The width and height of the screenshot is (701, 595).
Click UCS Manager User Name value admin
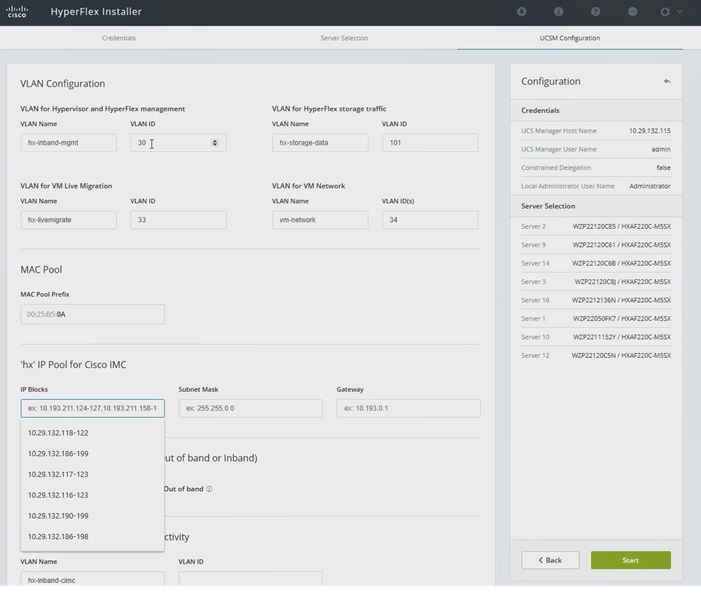tap(661, 149)
